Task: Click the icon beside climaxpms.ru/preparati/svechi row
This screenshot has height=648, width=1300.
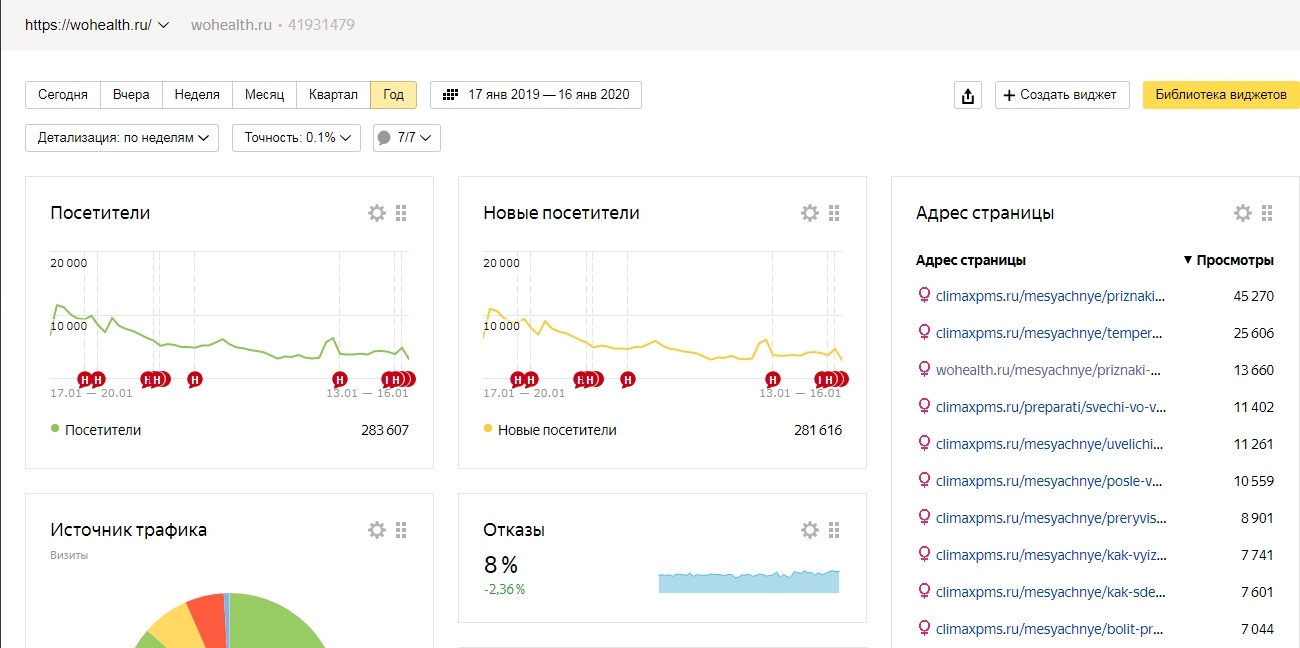Action: tap(924, 407)
